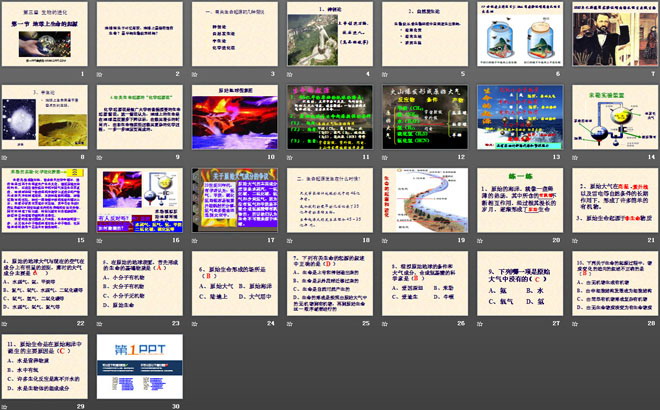
Task: Select slide 27 quiz thumbnail with answer C
Action: tap(520, 283)
